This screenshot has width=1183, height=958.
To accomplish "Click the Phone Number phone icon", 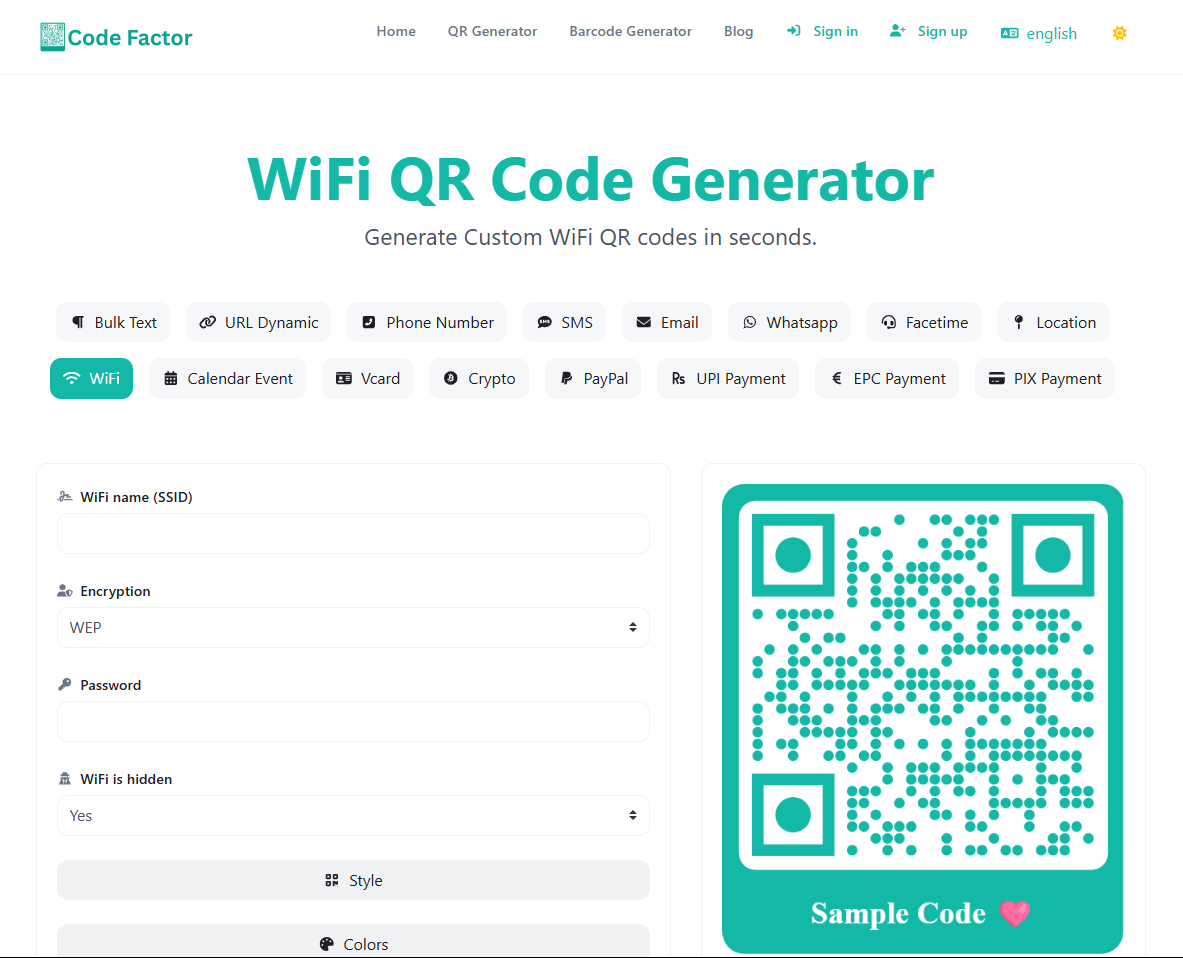I will [x=369, y=322].
